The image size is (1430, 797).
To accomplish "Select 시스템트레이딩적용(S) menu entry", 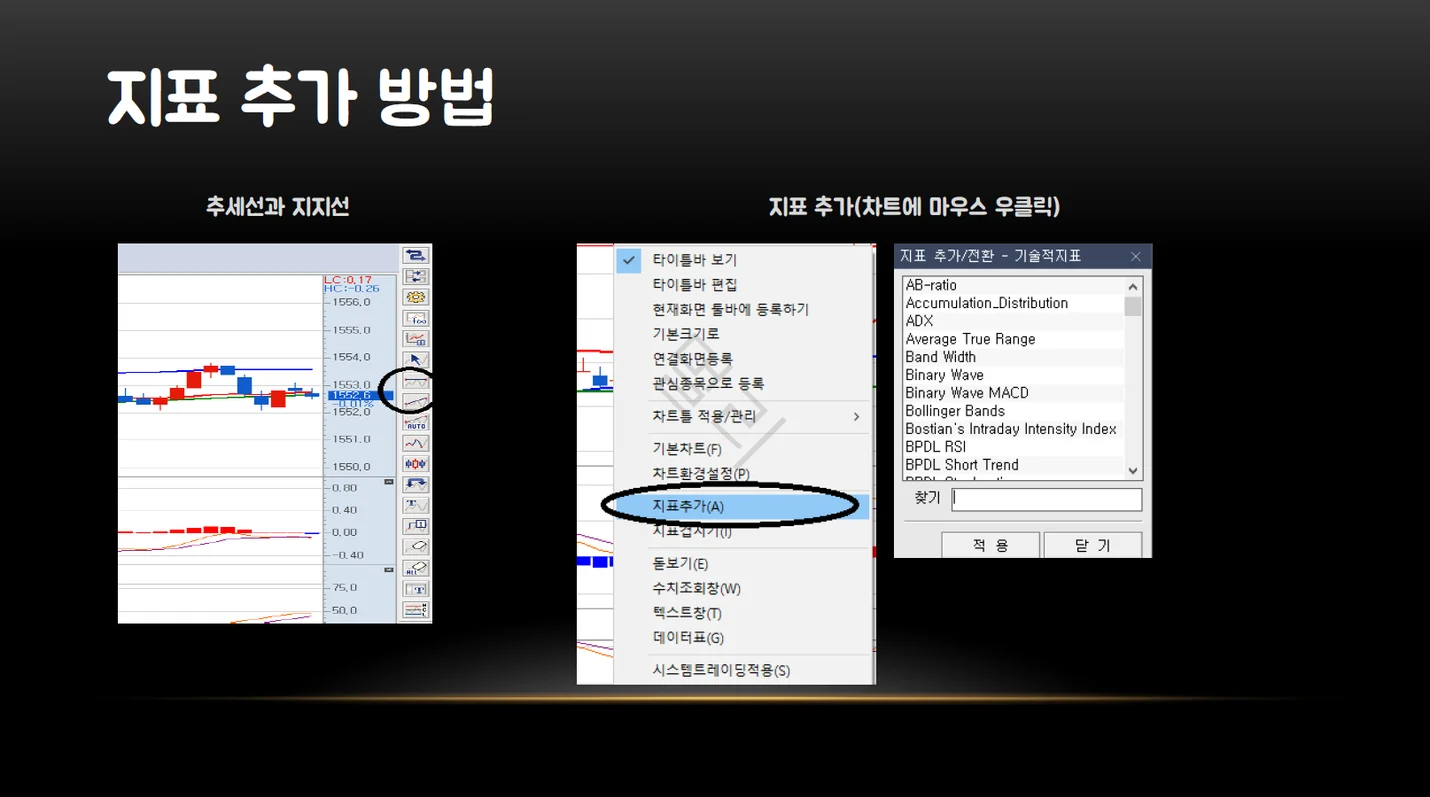I will (721, 670).
